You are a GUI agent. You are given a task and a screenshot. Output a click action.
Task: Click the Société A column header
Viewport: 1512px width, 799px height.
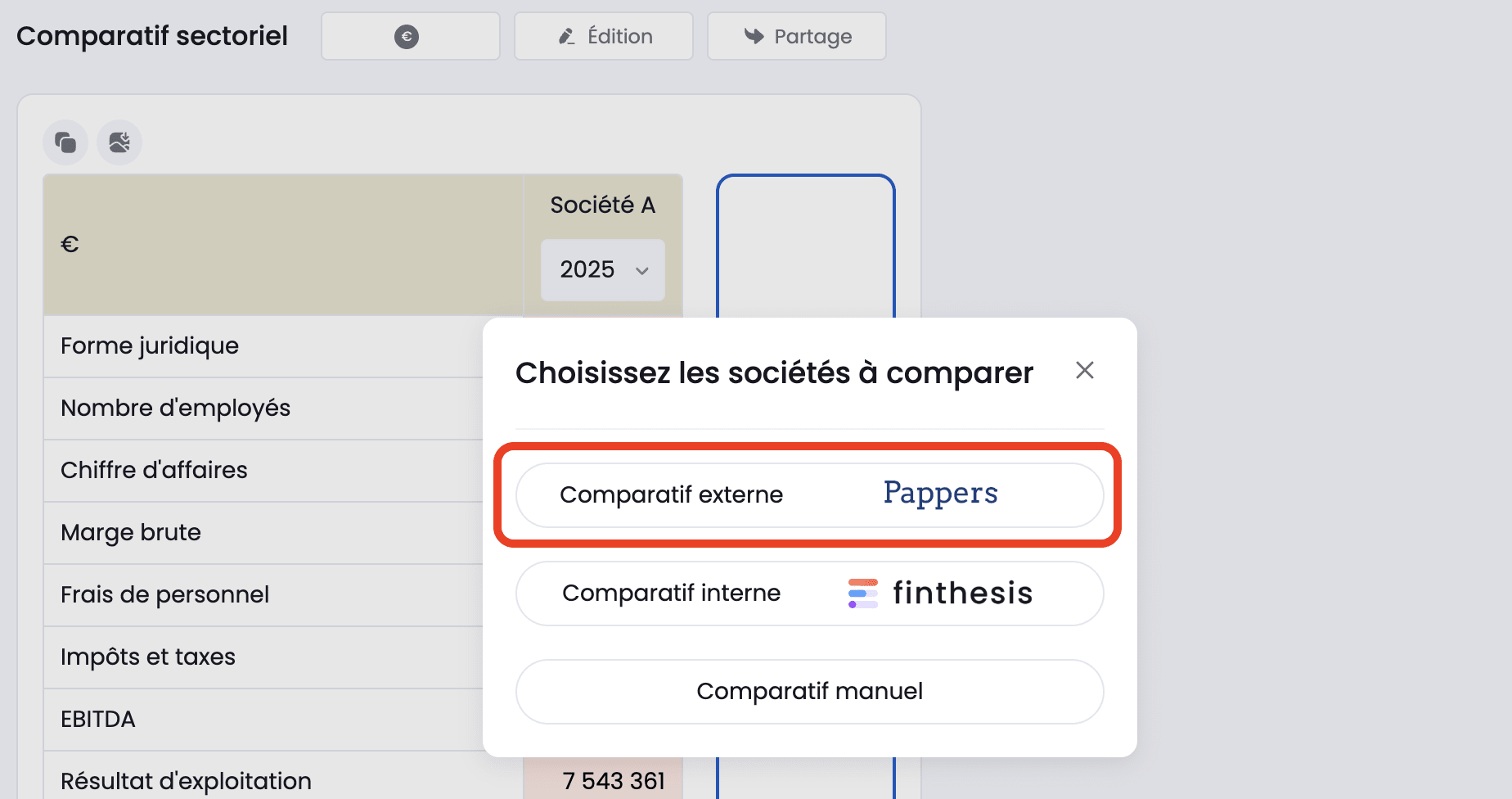pos(603,205)
